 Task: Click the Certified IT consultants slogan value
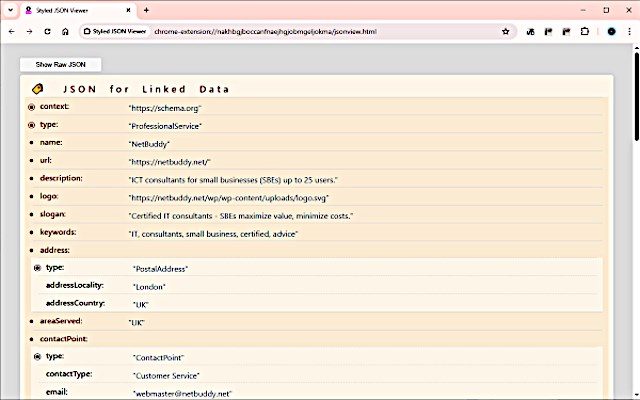coord(241,216)
